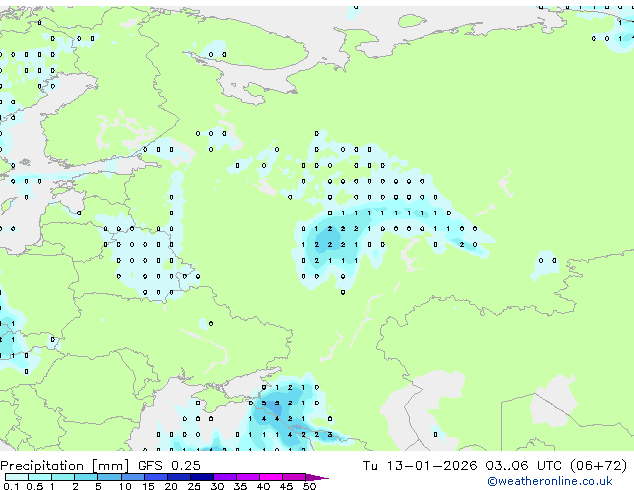Click the legend label '0.1'
The image size is (634, 490).
click(x=11, y=486)
